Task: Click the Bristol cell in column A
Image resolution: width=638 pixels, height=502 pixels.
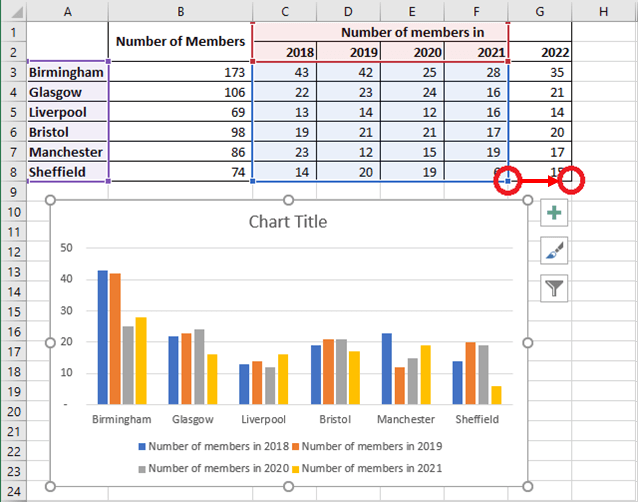Action: click(68, 132)
